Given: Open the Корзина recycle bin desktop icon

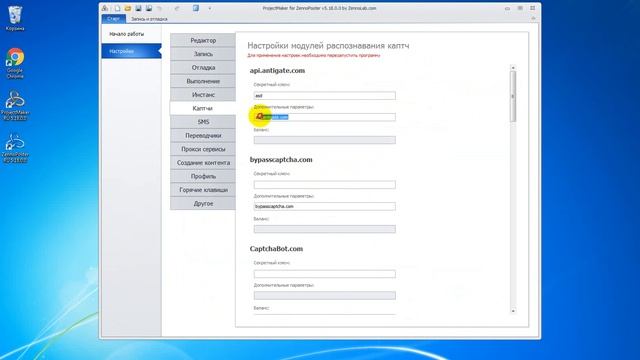Looking at the screenshot, I should coord(15,18).
